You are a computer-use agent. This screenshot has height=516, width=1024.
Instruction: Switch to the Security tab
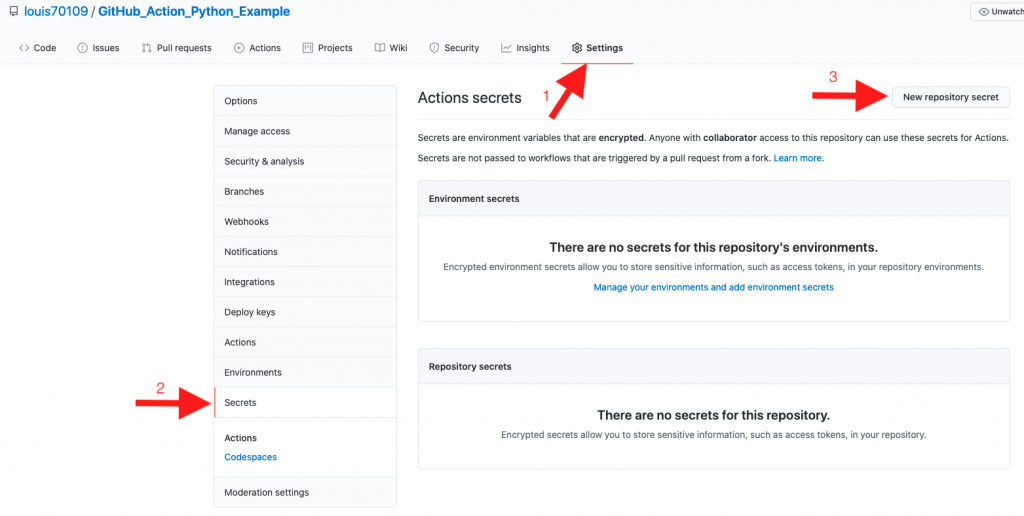[x=454, y=48]
